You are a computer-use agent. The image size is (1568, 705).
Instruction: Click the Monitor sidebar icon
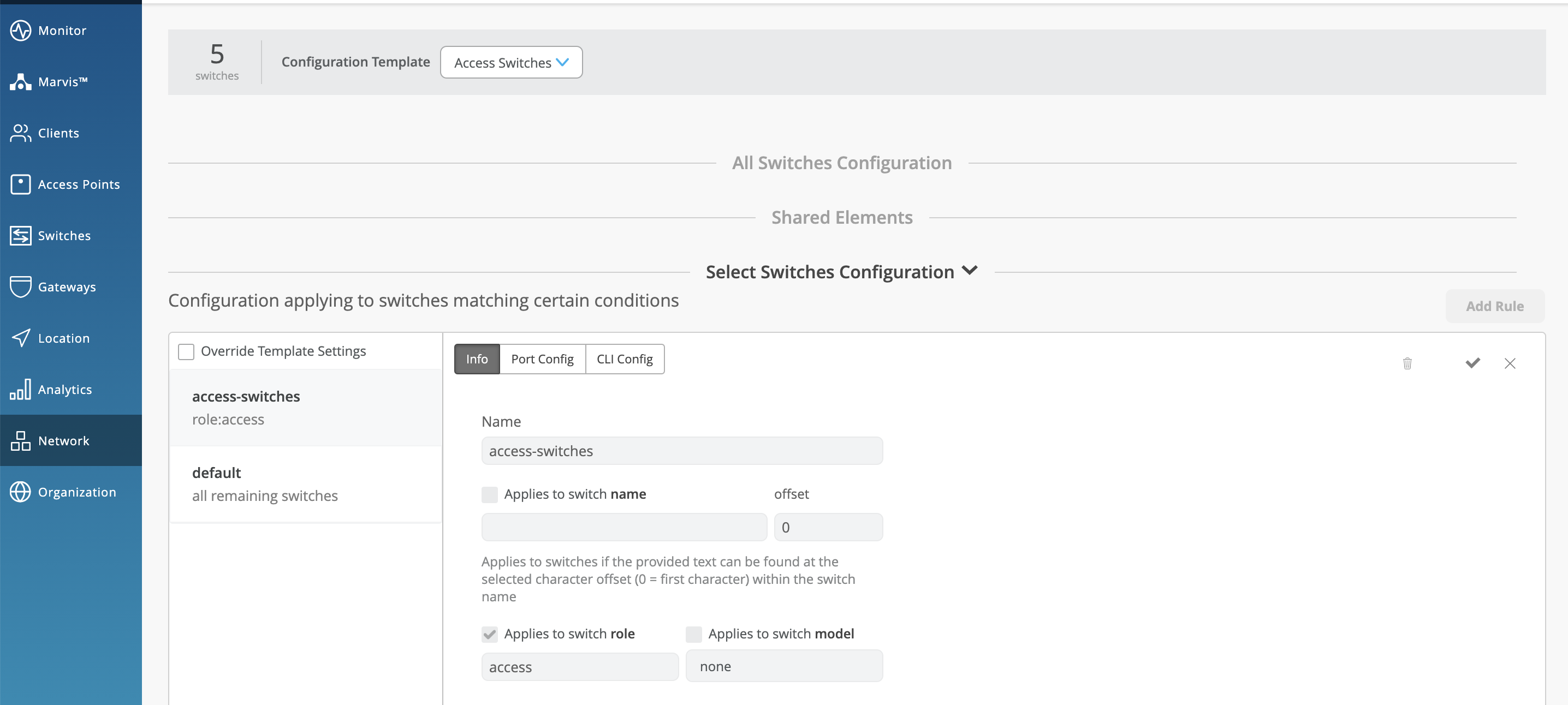click(x=21, y=31)
